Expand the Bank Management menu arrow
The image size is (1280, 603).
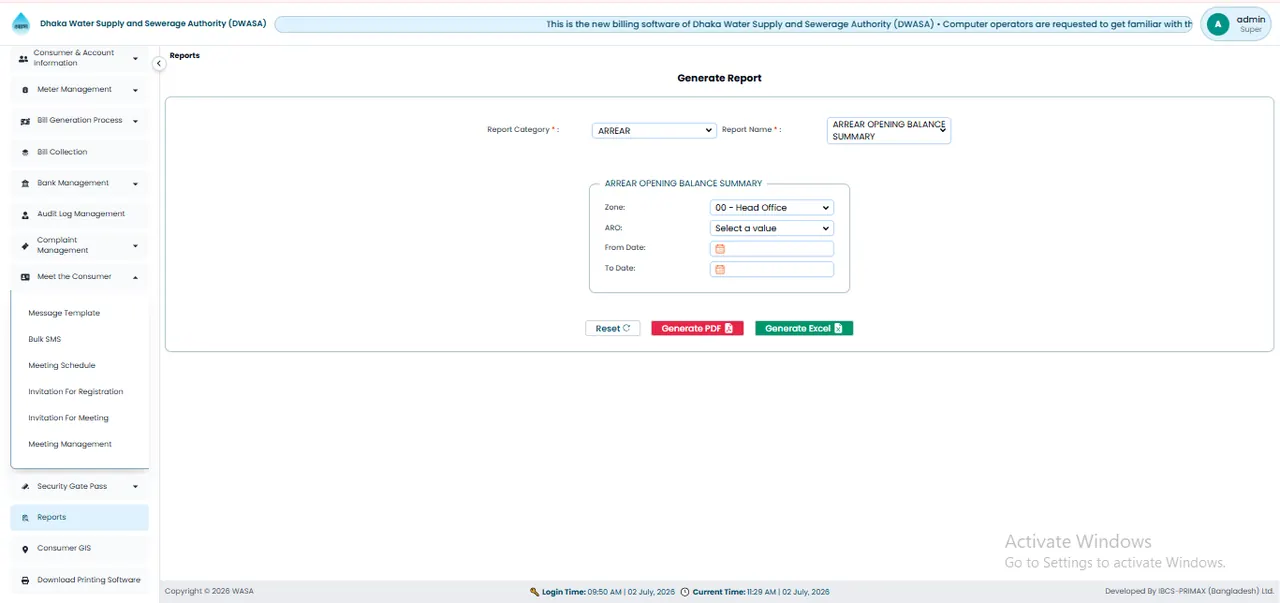pos(135,184)
